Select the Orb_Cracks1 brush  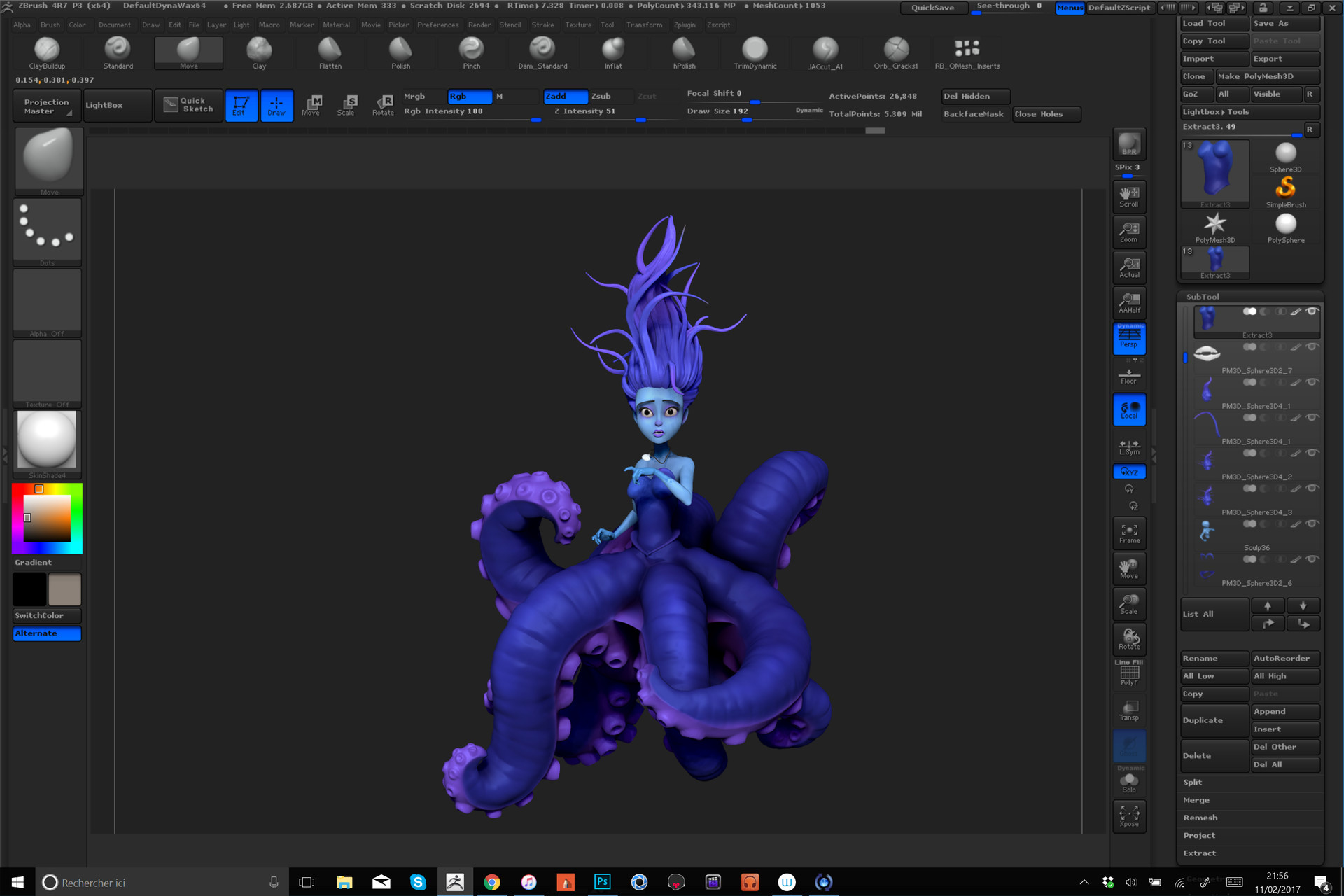pyautogui.click(x=896, y=52)
